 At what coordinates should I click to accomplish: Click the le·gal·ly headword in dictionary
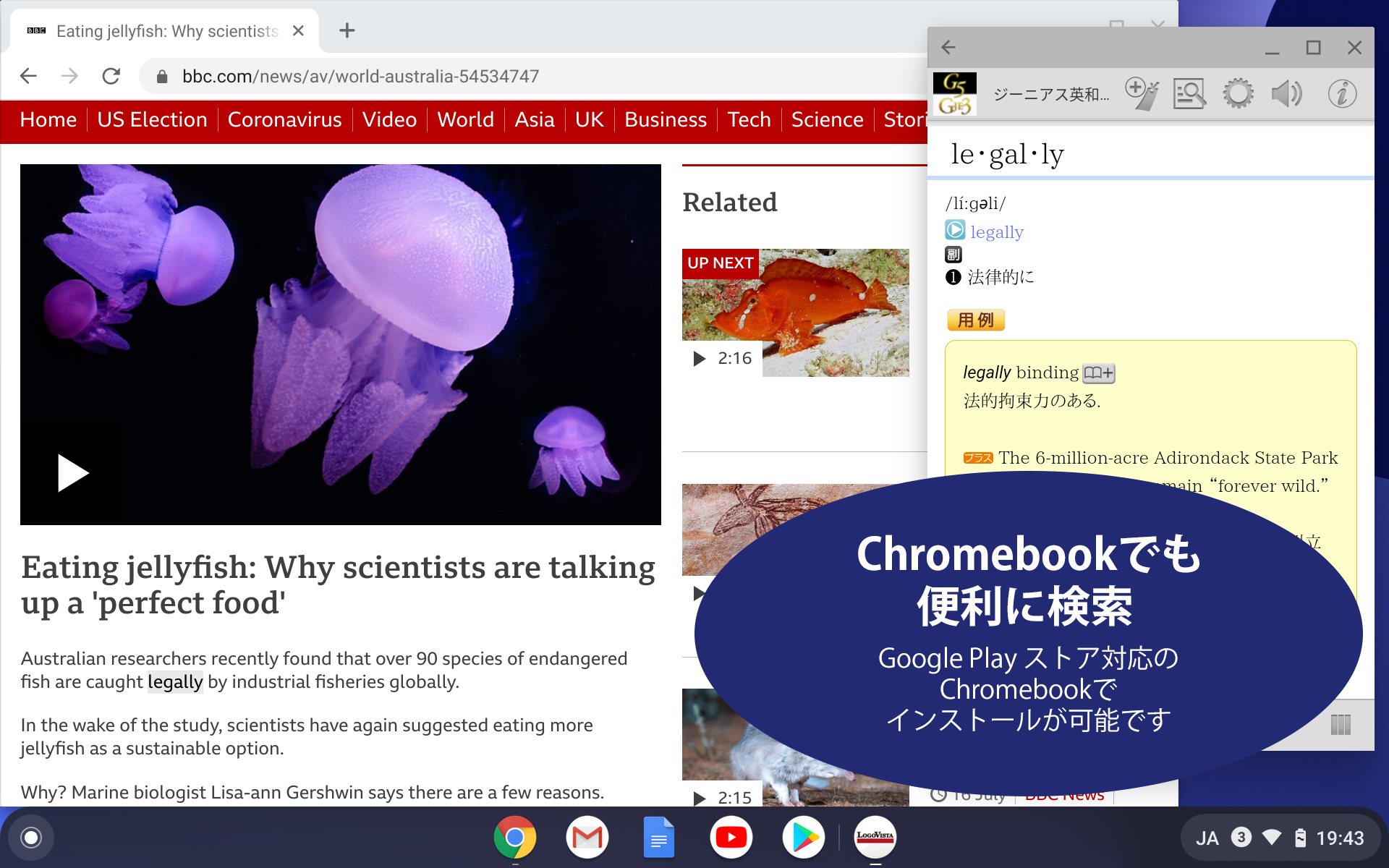tap(1007, 154)
